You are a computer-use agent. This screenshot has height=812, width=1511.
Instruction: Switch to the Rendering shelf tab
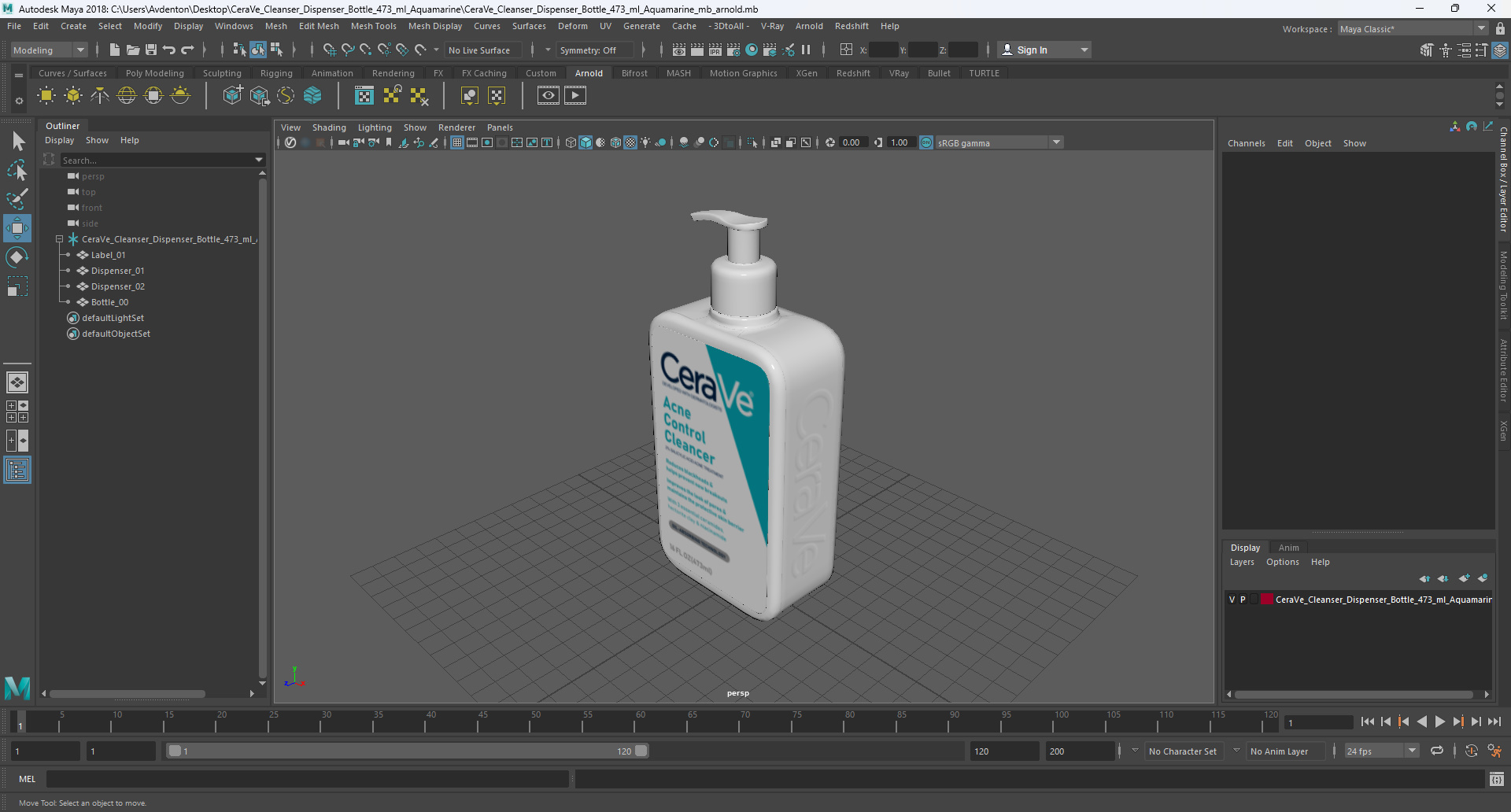[x=393, y=73]
